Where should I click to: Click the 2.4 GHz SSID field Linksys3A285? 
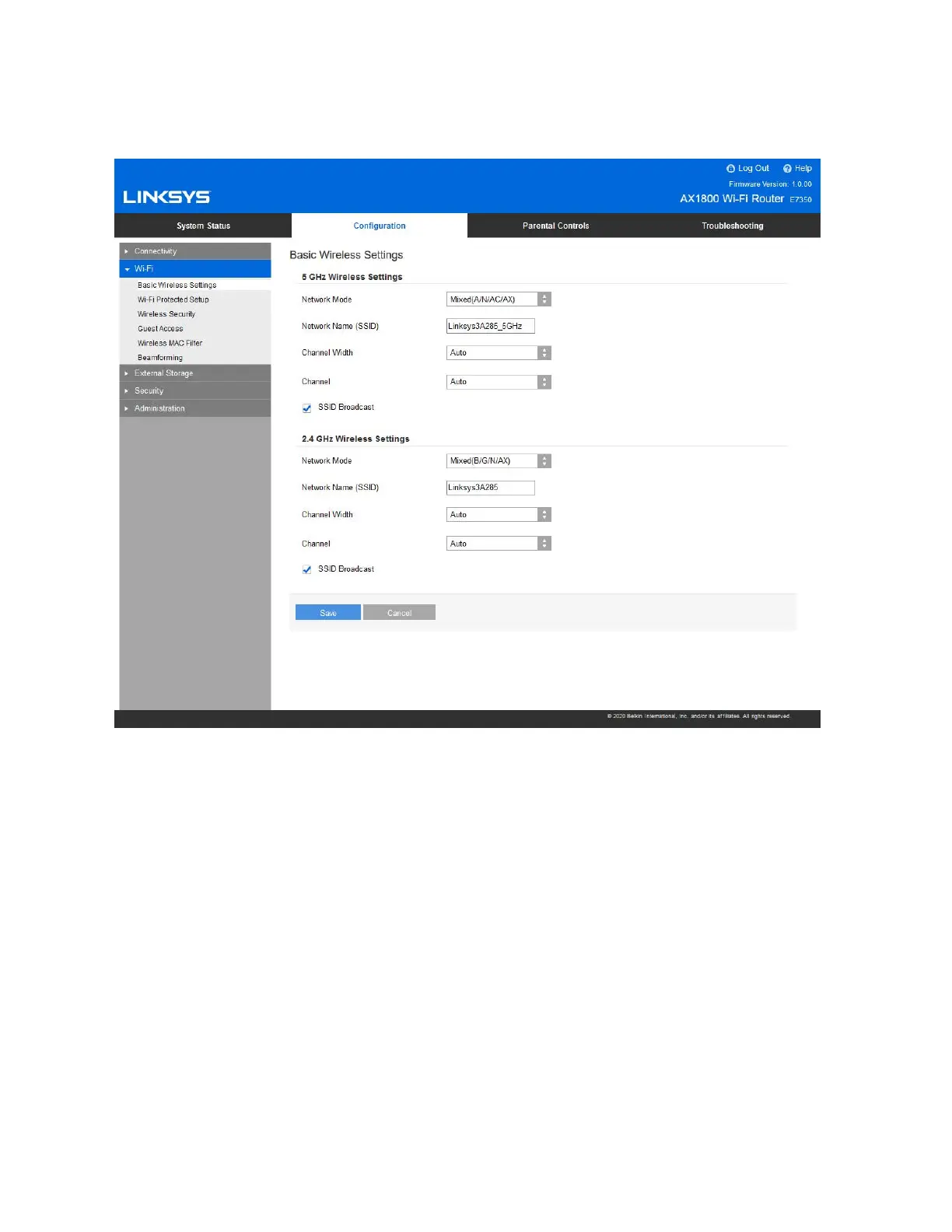tap(491, 488)
